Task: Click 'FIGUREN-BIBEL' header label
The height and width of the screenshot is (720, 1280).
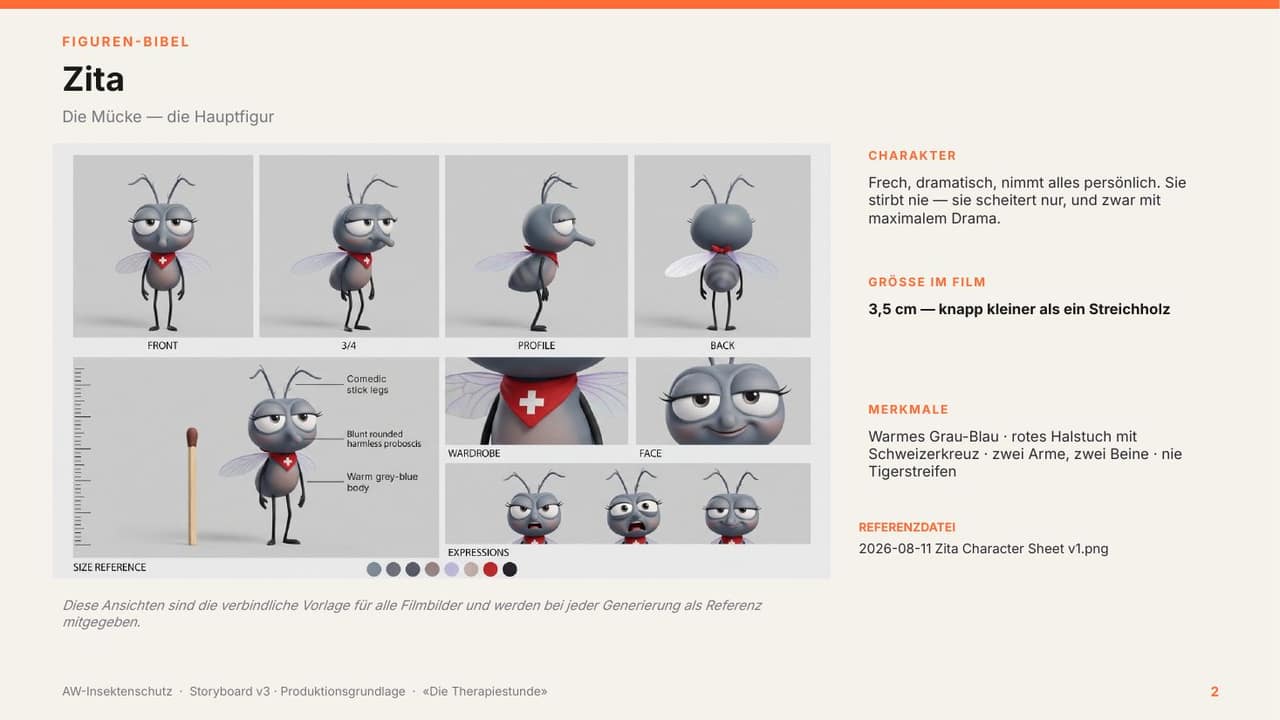Action: [x=126, y=42]
